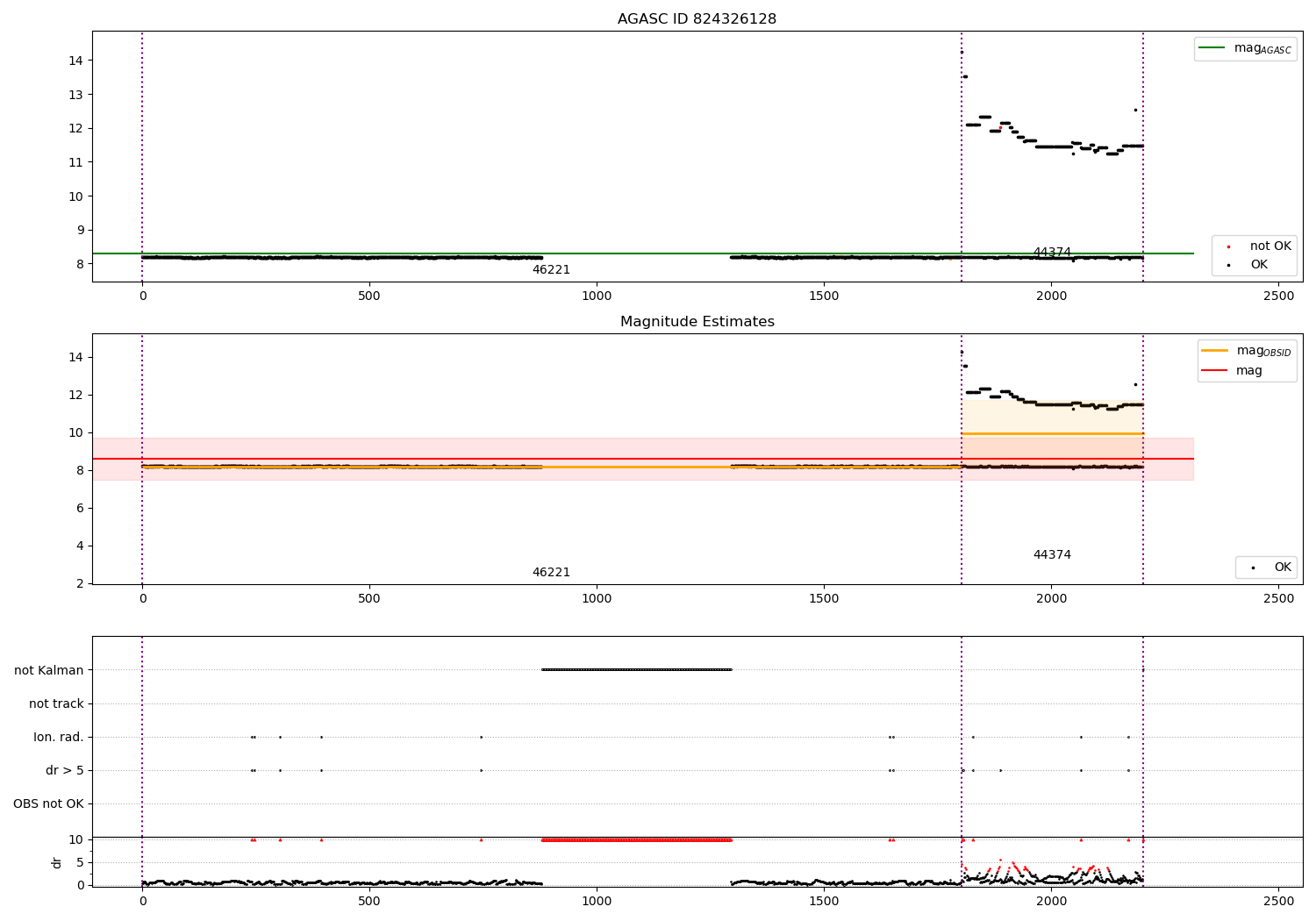Click the green line sample in top legend
Image resolution: width=1316 pixels, height=921 pixels.
[x=1212, y=48]
